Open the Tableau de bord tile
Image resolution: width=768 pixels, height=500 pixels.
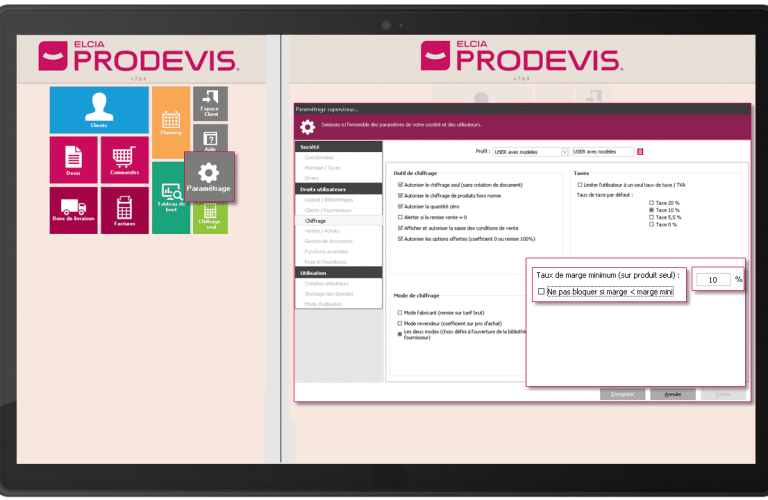tap(168, 197)
